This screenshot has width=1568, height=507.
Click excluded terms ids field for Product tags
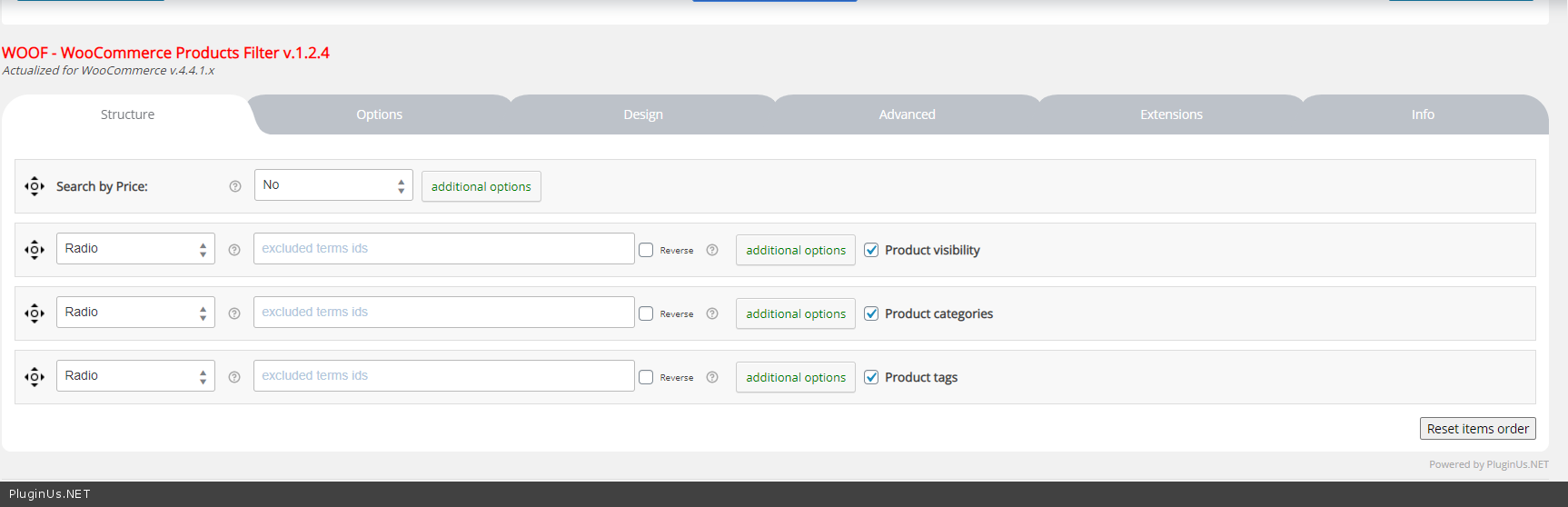tap(443, 376)
